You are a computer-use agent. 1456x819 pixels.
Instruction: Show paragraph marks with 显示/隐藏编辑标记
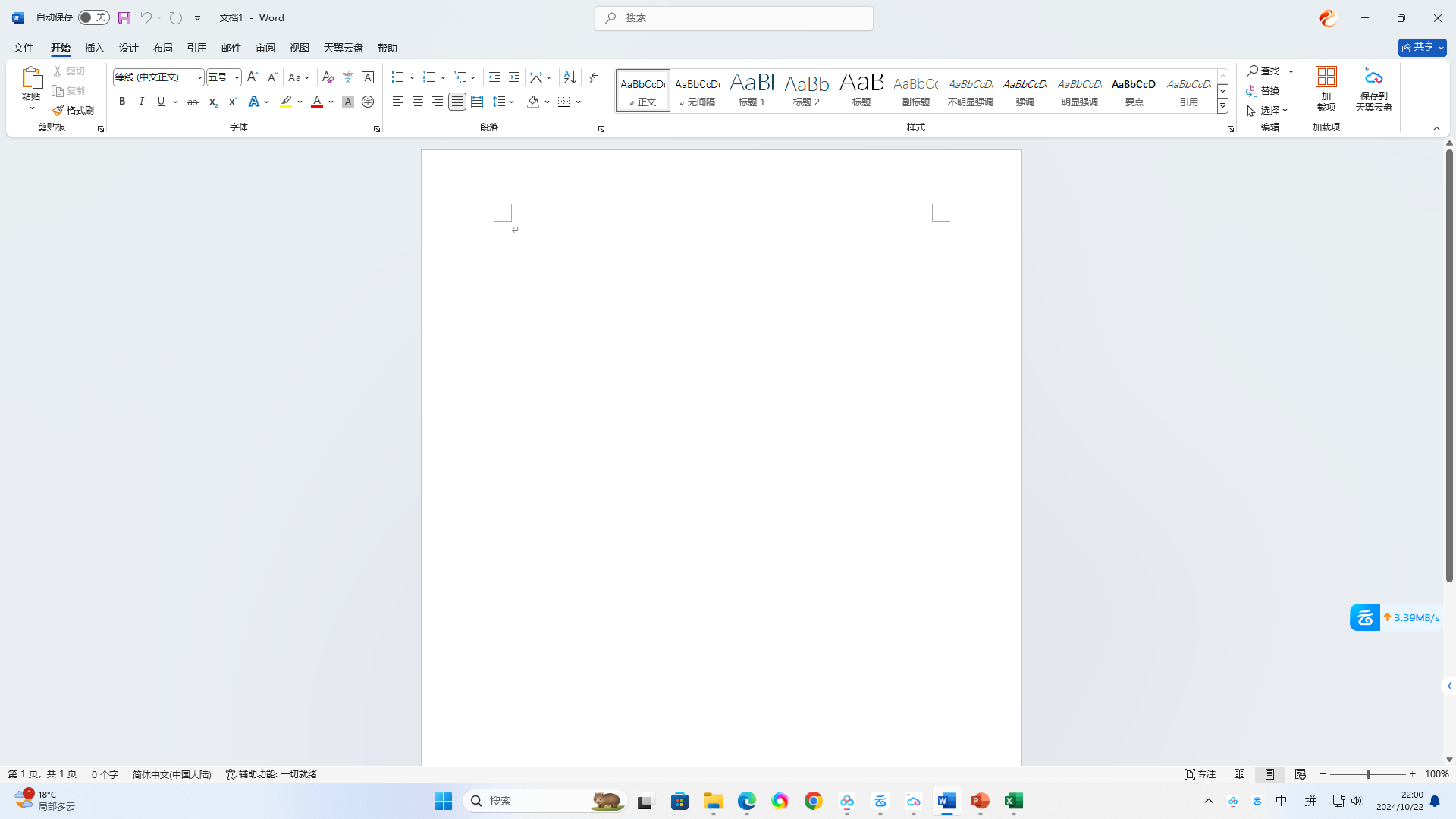592,77
